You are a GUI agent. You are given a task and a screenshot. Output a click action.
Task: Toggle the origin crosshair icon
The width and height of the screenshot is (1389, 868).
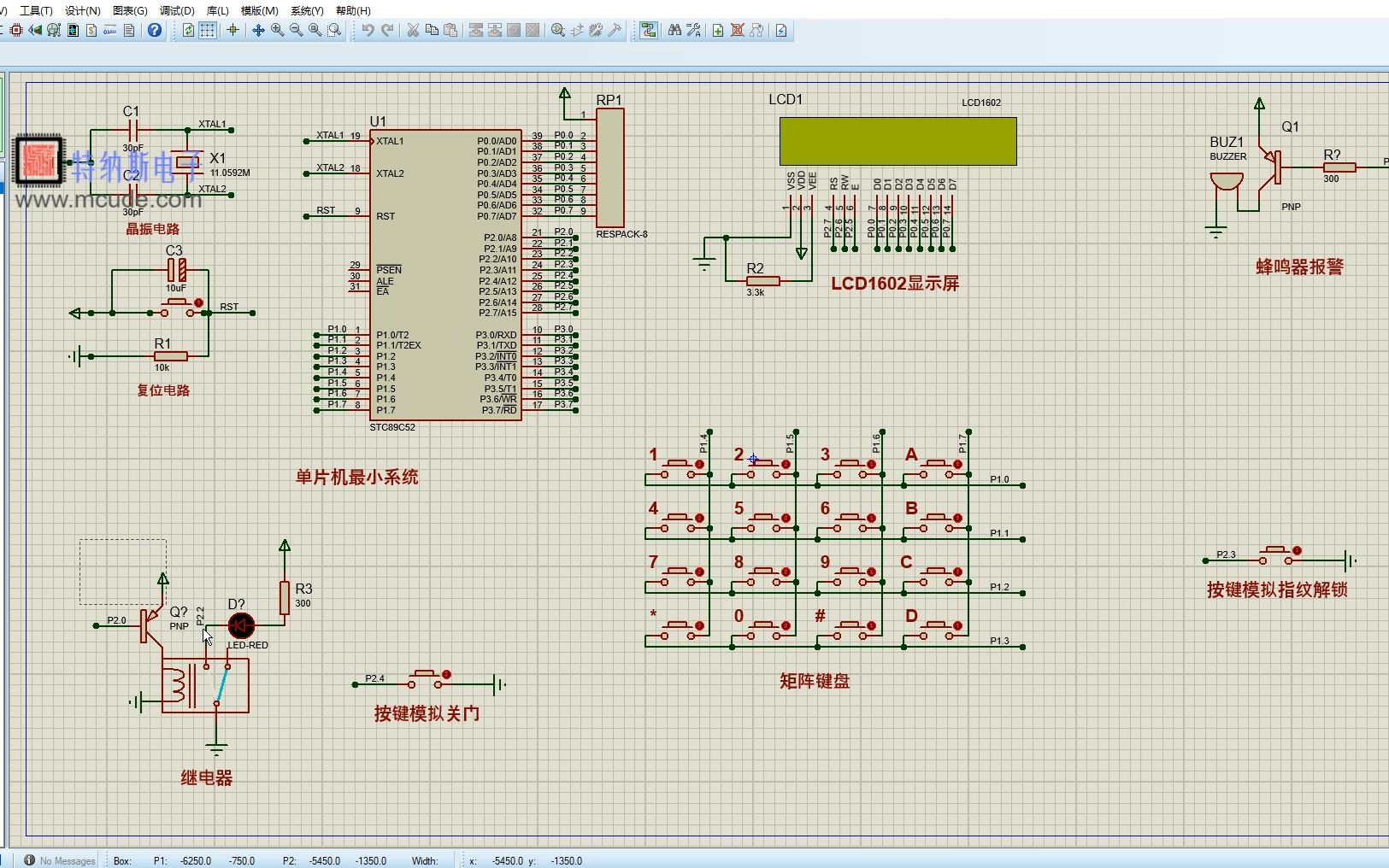point(232,30)
